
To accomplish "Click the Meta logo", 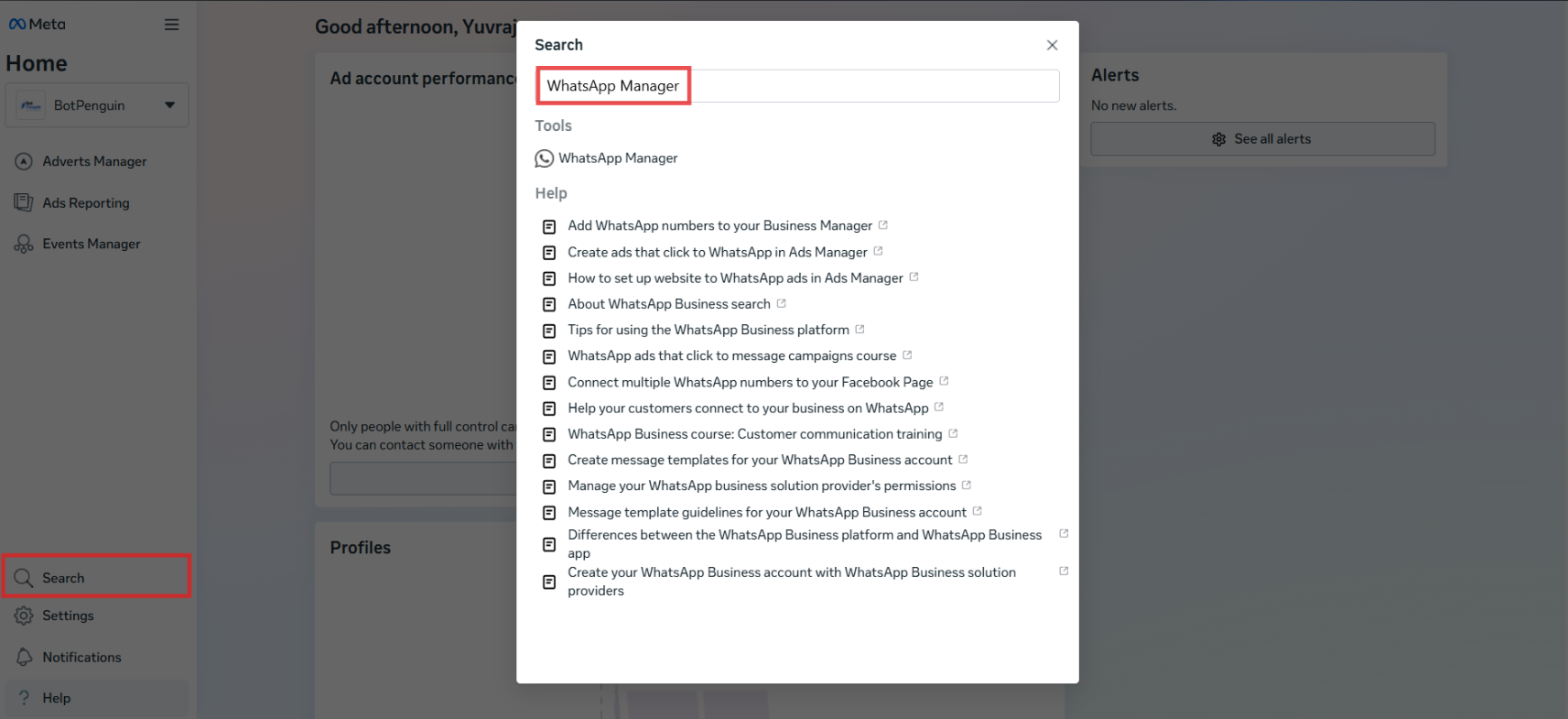I will point(38,25).
